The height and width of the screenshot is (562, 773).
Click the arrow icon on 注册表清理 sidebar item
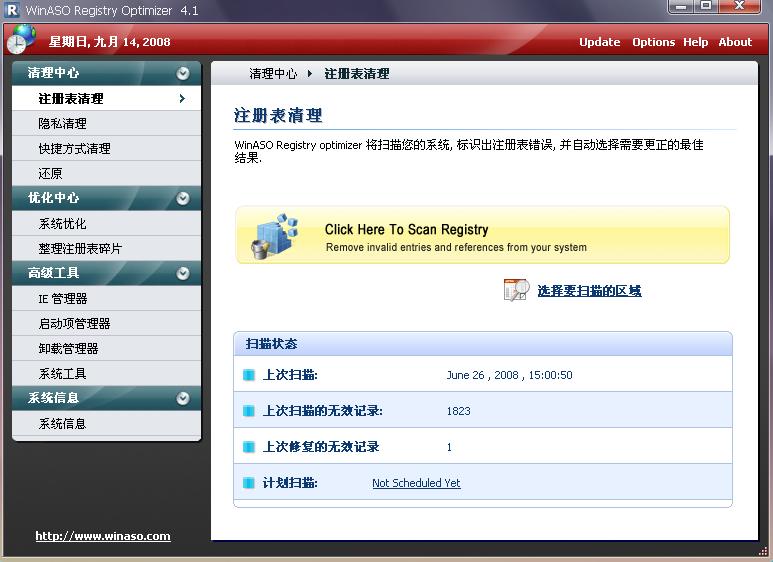(182, 99)
